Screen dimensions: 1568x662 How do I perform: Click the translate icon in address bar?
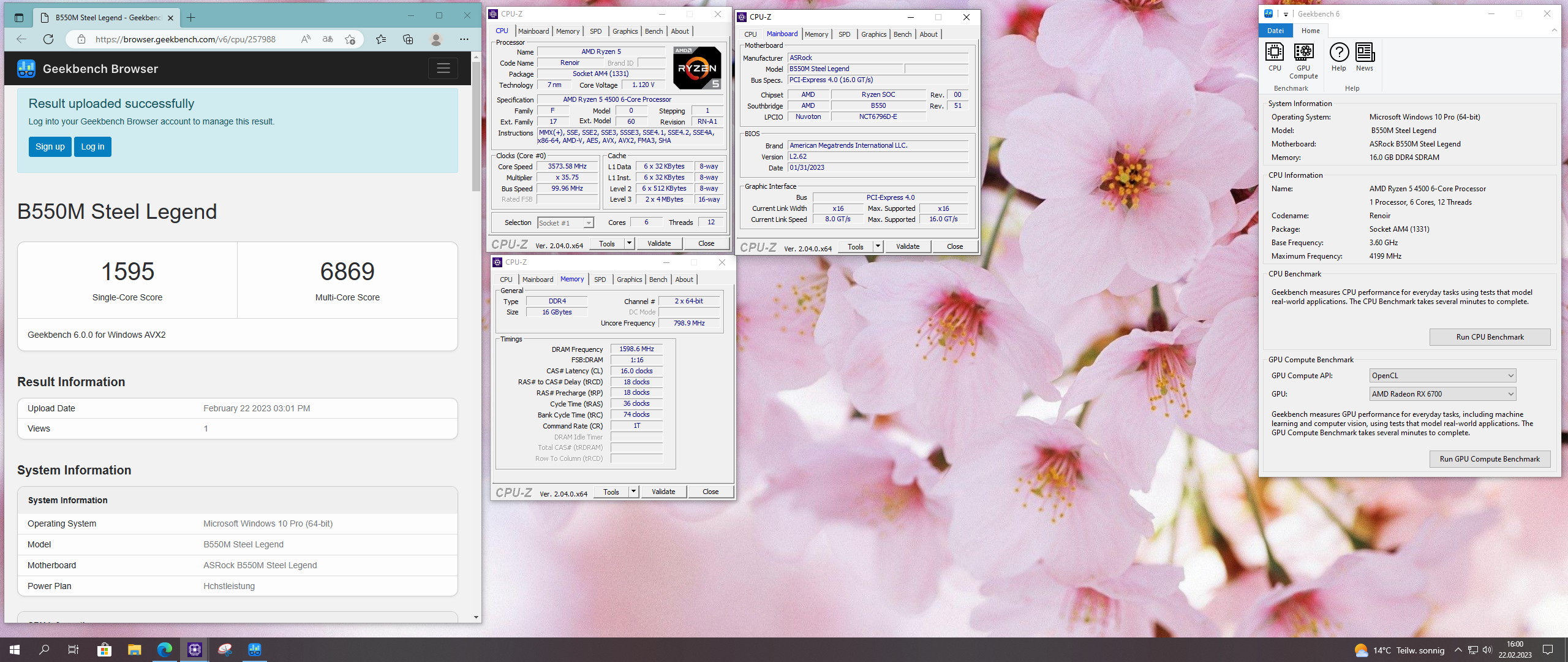328,39
